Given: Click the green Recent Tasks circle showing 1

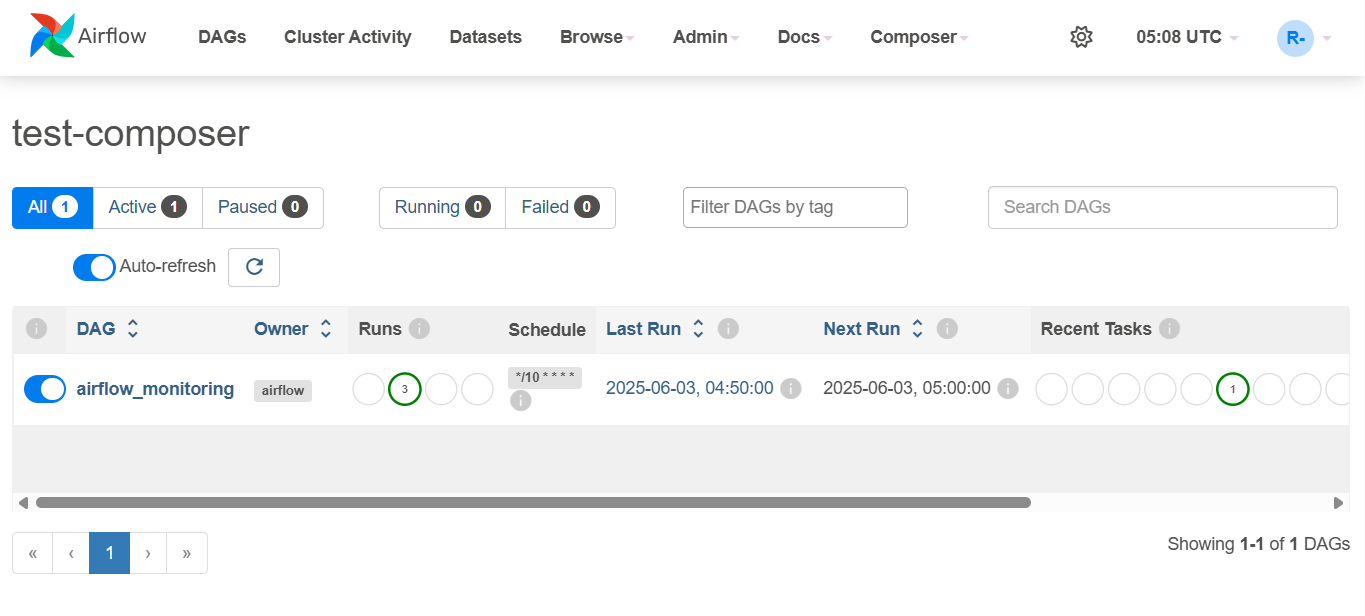Looking at the screenshot, I should (1233, 389).
